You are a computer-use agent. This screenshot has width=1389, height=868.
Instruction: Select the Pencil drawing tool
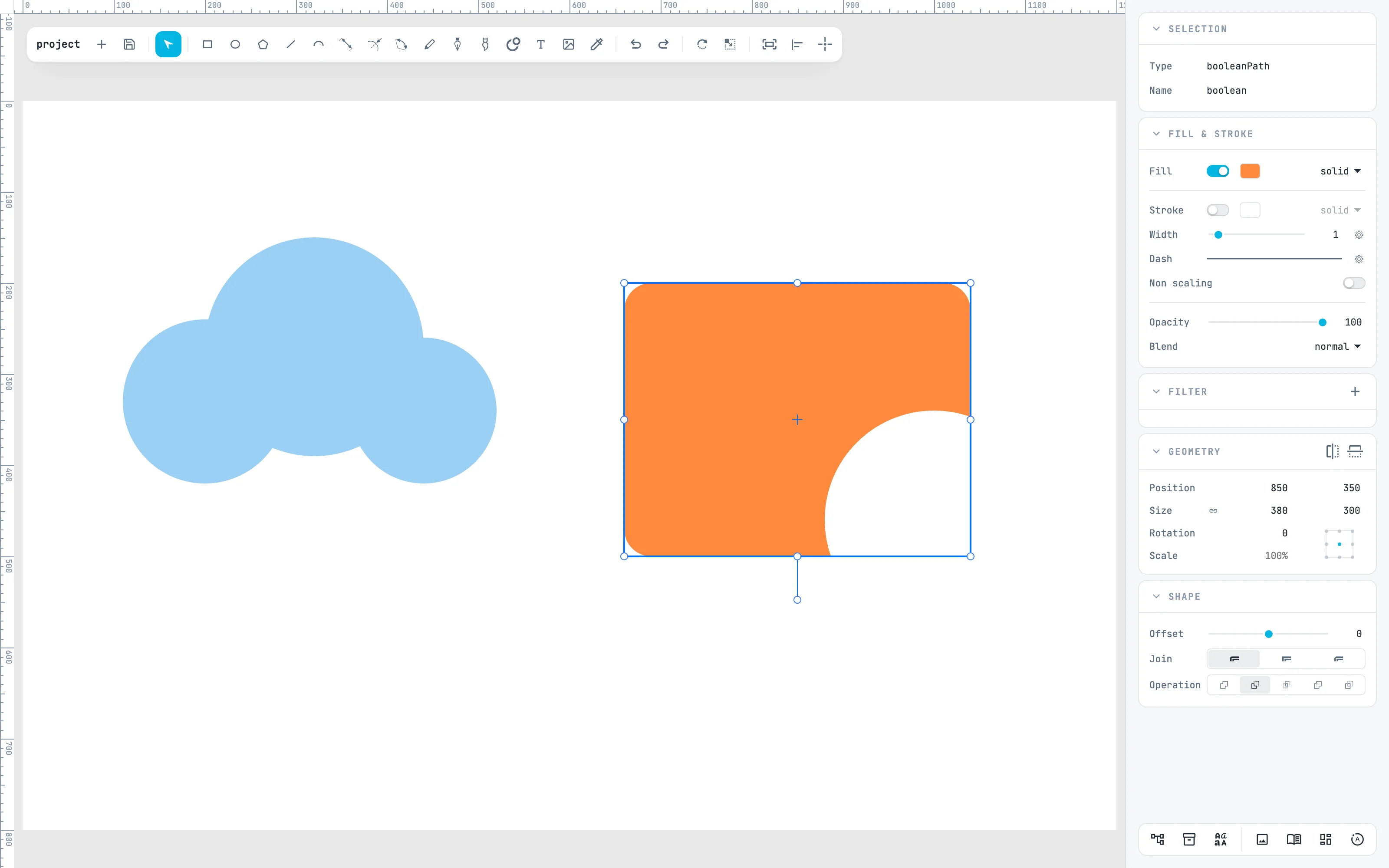click(429, 44)
